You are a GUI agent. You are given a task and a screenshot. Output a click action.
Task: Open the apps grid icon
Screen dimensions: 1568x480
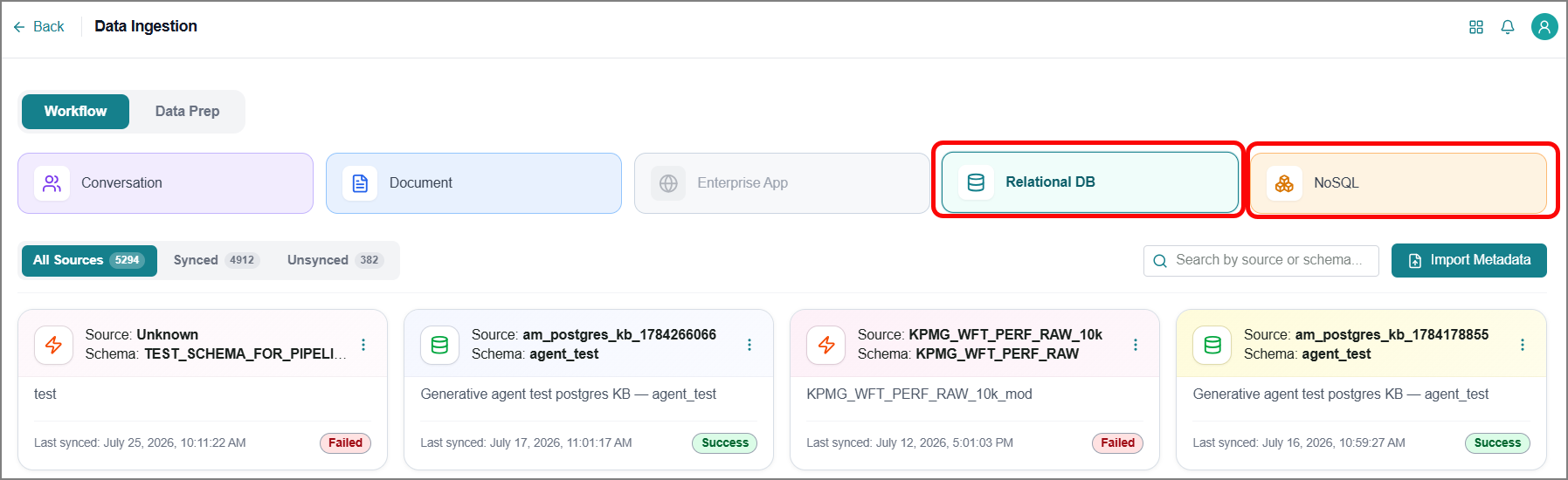click(x=1476, y=27)
